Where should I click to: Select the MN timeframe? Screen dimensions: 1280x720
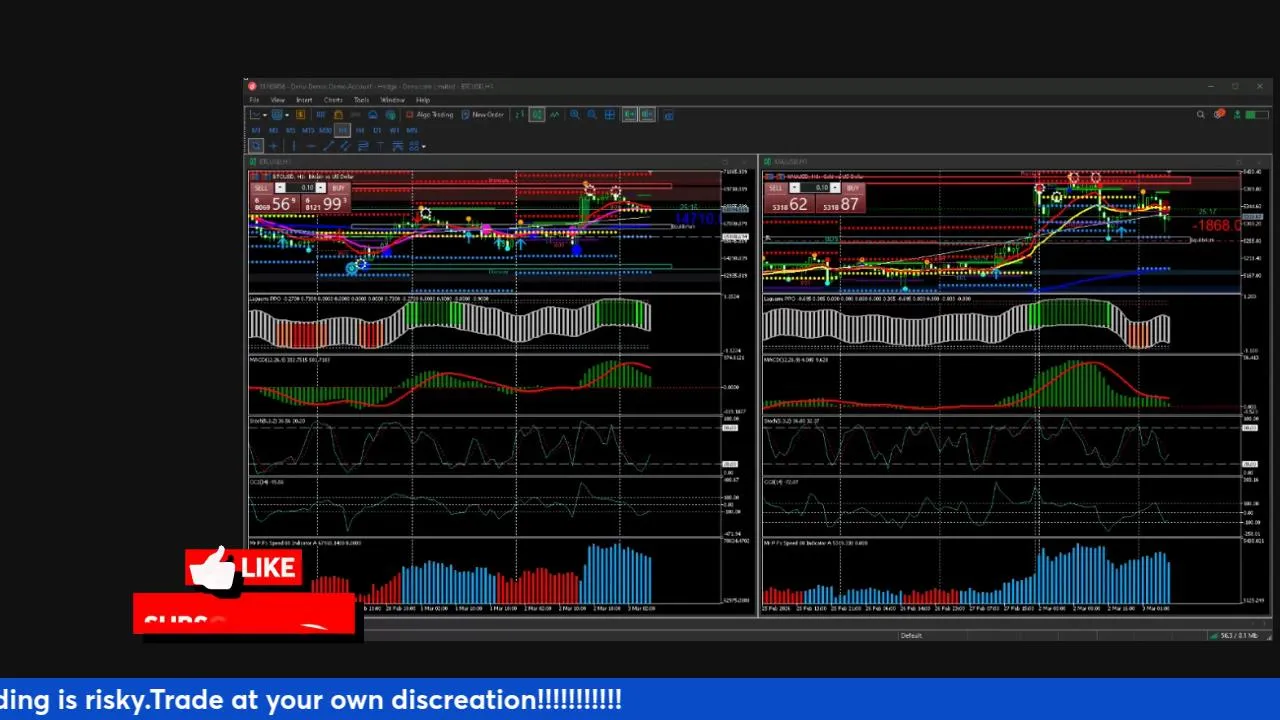pos(412,130)
